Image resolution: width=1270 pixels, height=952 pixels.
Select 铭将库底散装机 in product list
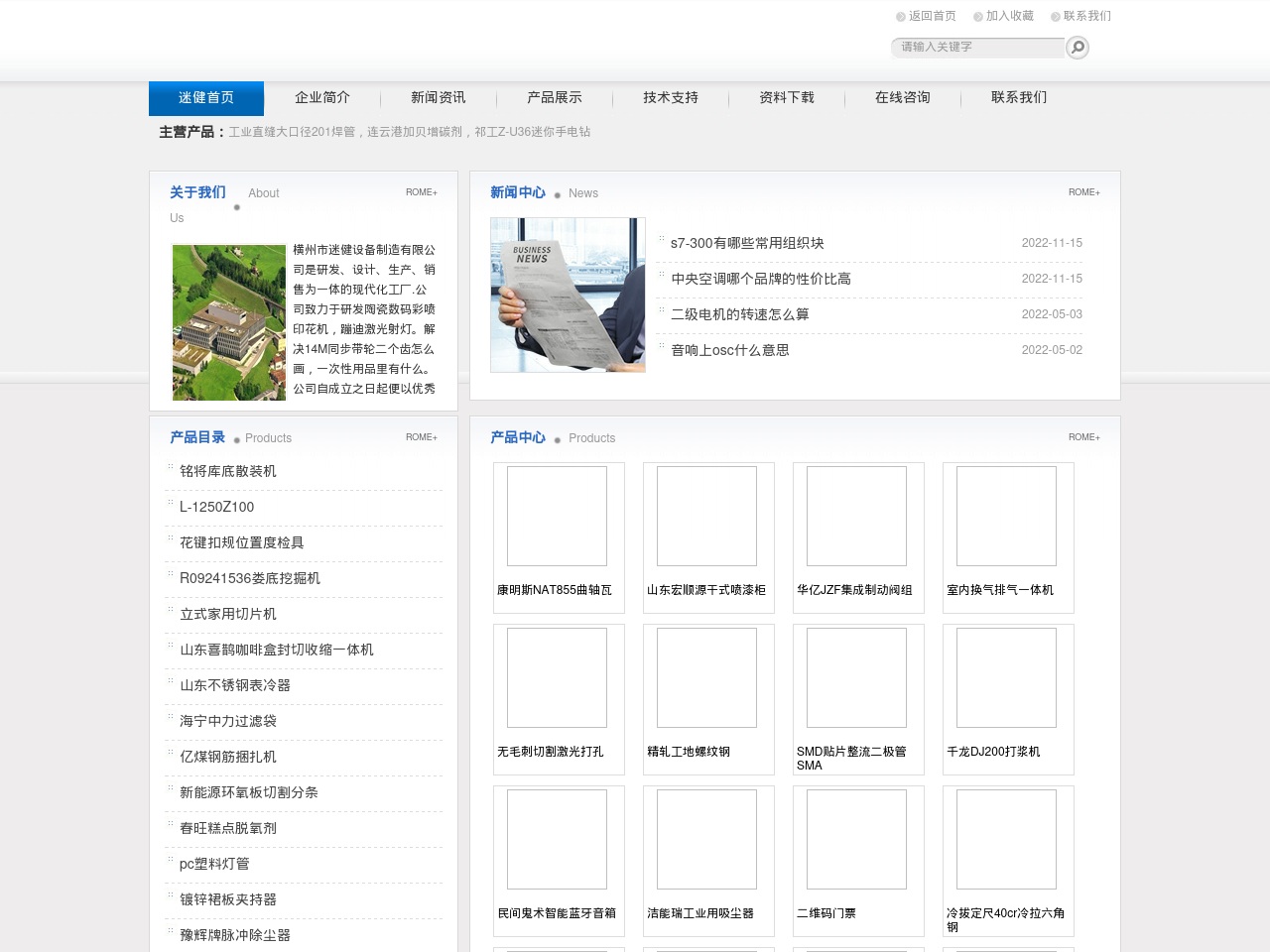point(228,472)
